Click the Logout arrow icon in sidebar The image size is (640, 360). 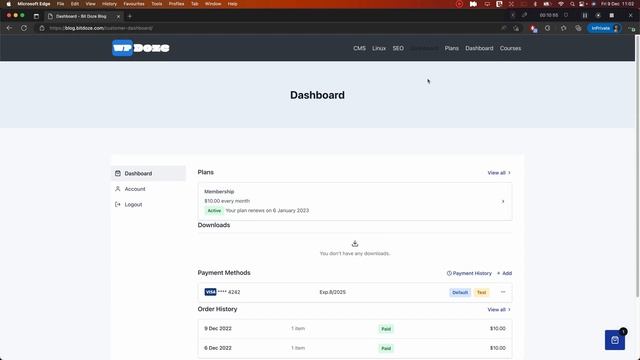pyautogui.click(x=118, y=204)
